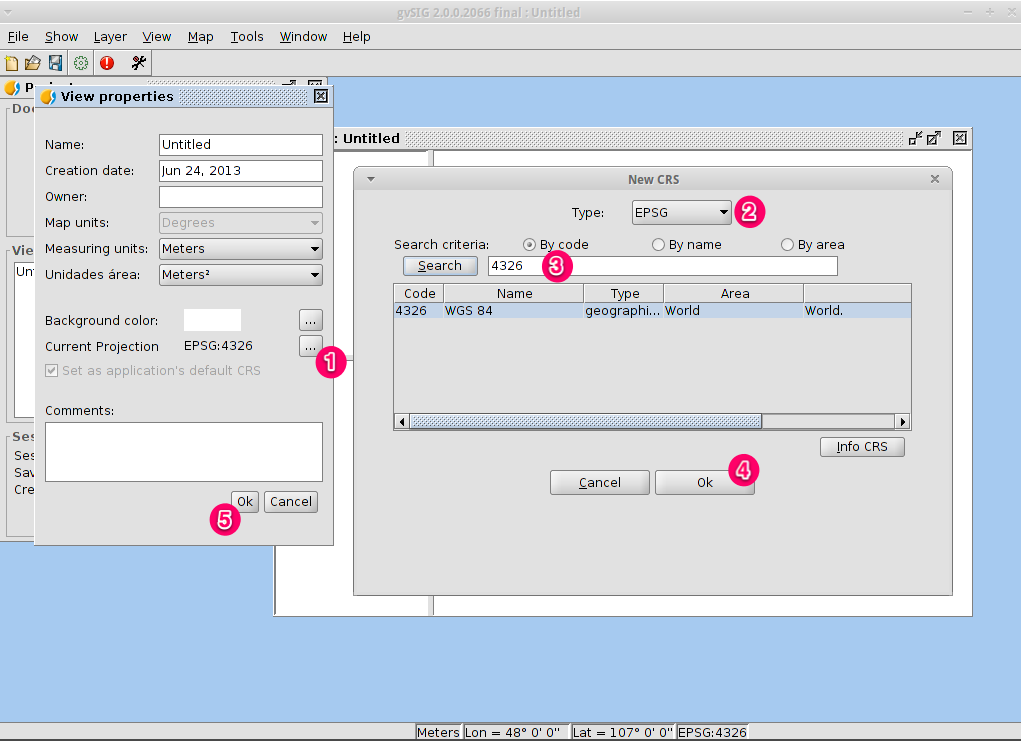Click the search code field containing 4326
Viewport: 1021px width, 741px height.
[663, 266]
